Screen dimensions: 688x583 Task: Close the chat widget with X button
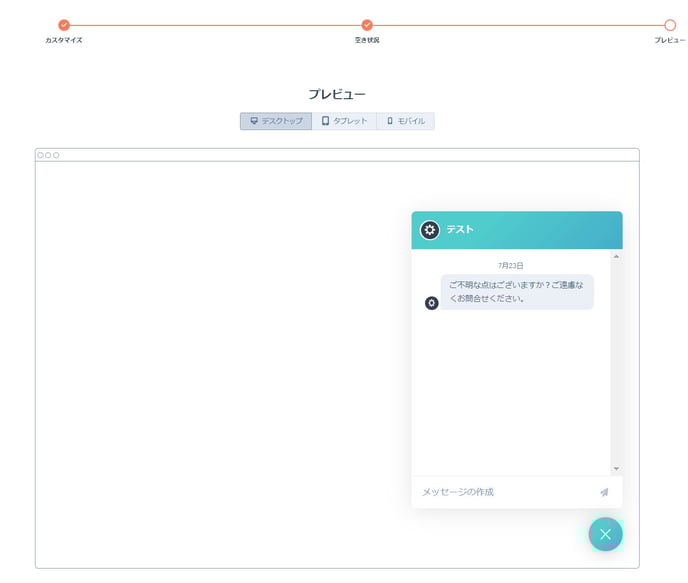(606, 534)
